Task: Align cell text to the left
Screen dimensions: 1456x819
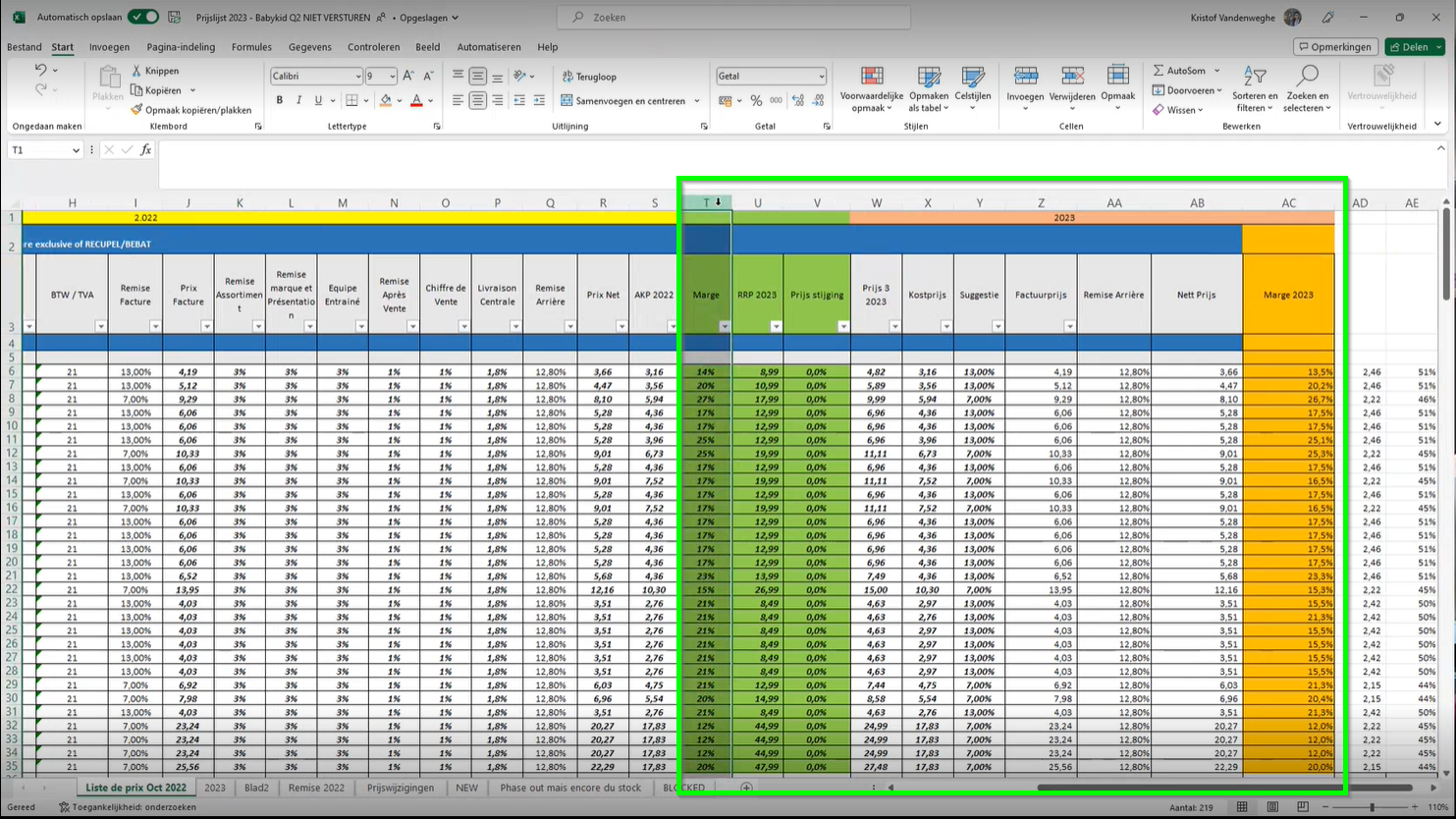Action: click(x=458, y=100)
